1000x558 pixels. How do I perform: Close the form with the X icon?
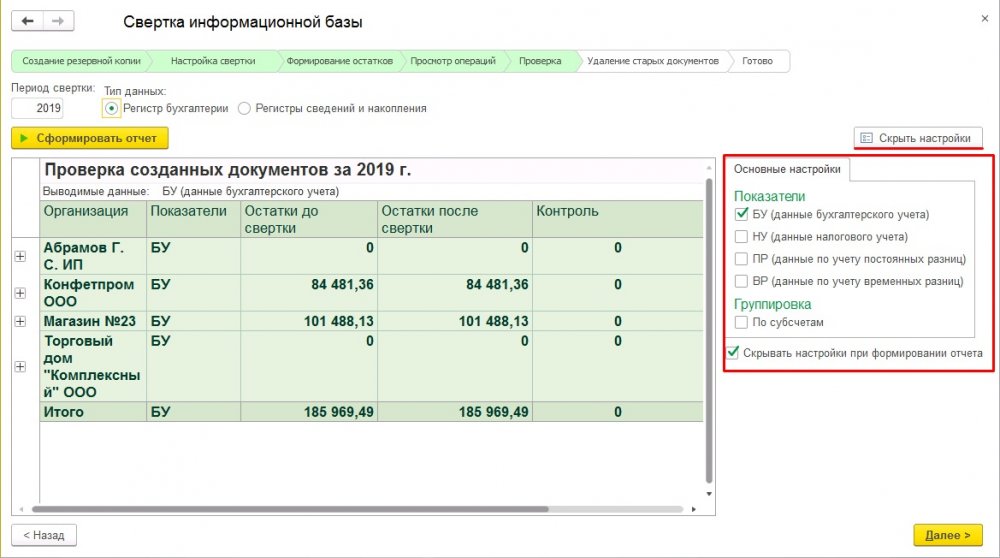tap(985, 19)
